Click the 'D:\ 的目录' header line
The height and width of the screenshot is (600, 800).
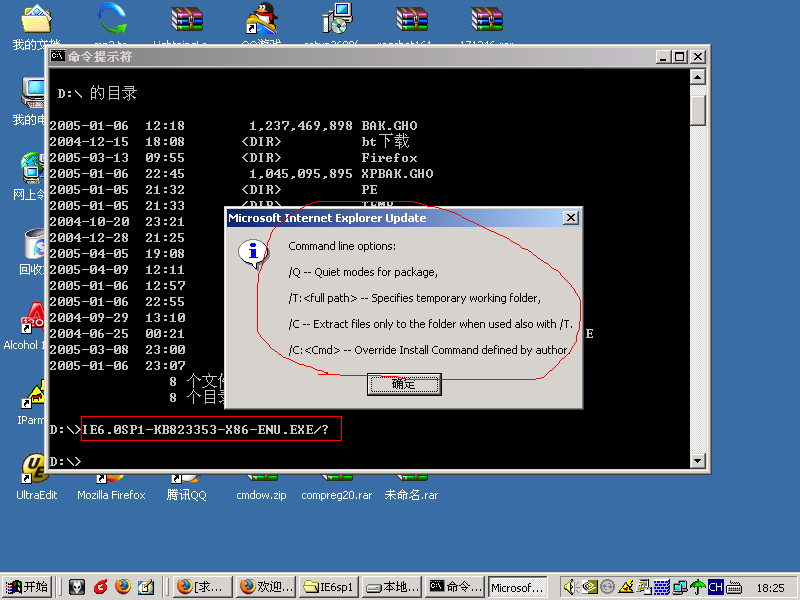(x=97, y=93)
